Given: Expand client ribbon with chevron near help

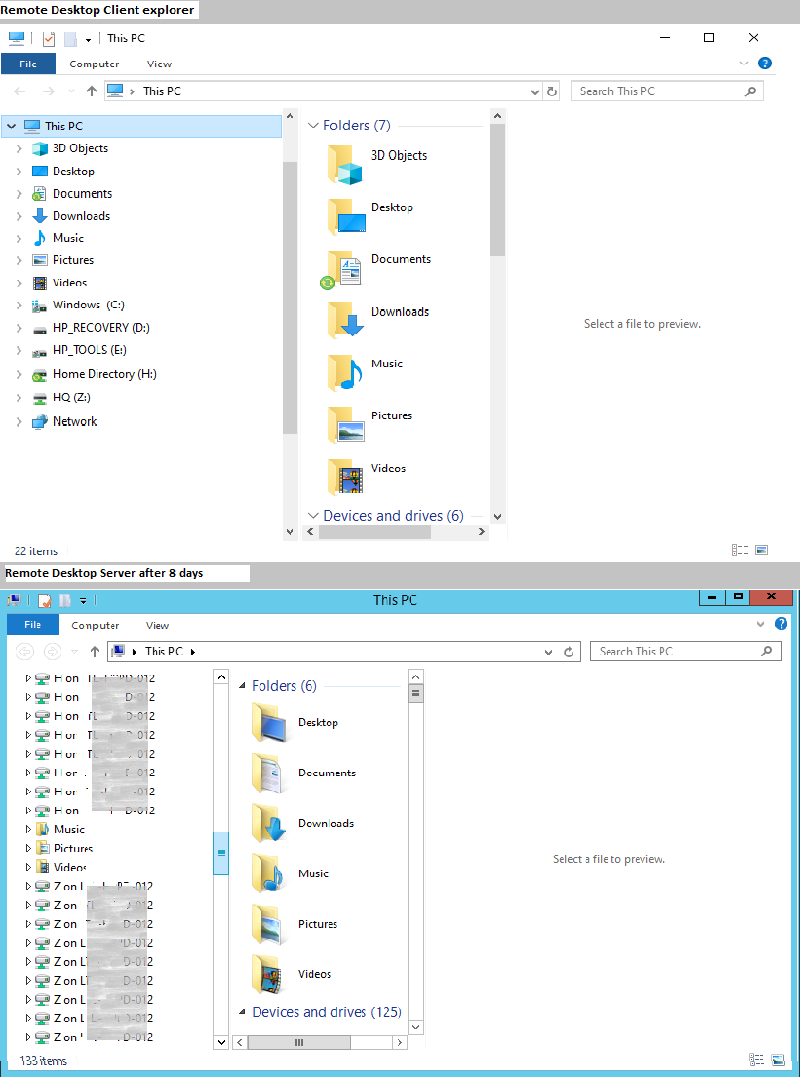Looking at the screenshot, I should click(x=743, y=63).
